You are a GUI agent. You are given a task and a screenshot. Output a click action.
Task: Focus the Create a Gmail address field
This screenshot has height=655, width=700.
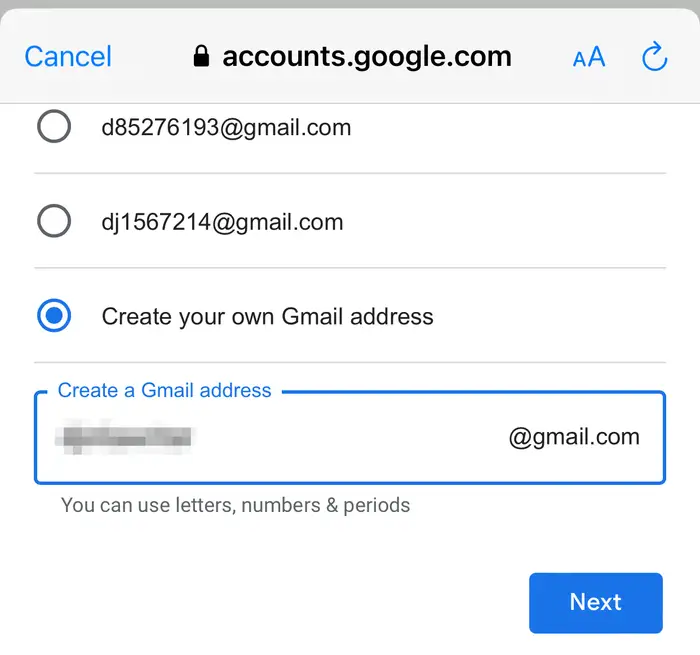(350, 437)
